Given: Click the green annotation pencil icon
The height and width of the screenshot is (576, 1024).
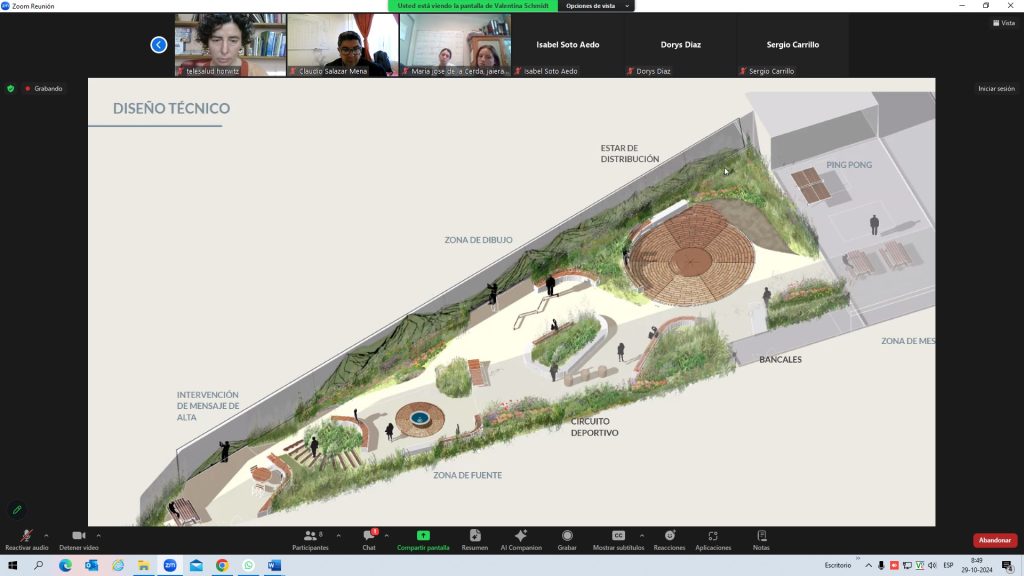Looking at the screenshot, I should click(17, 510).
